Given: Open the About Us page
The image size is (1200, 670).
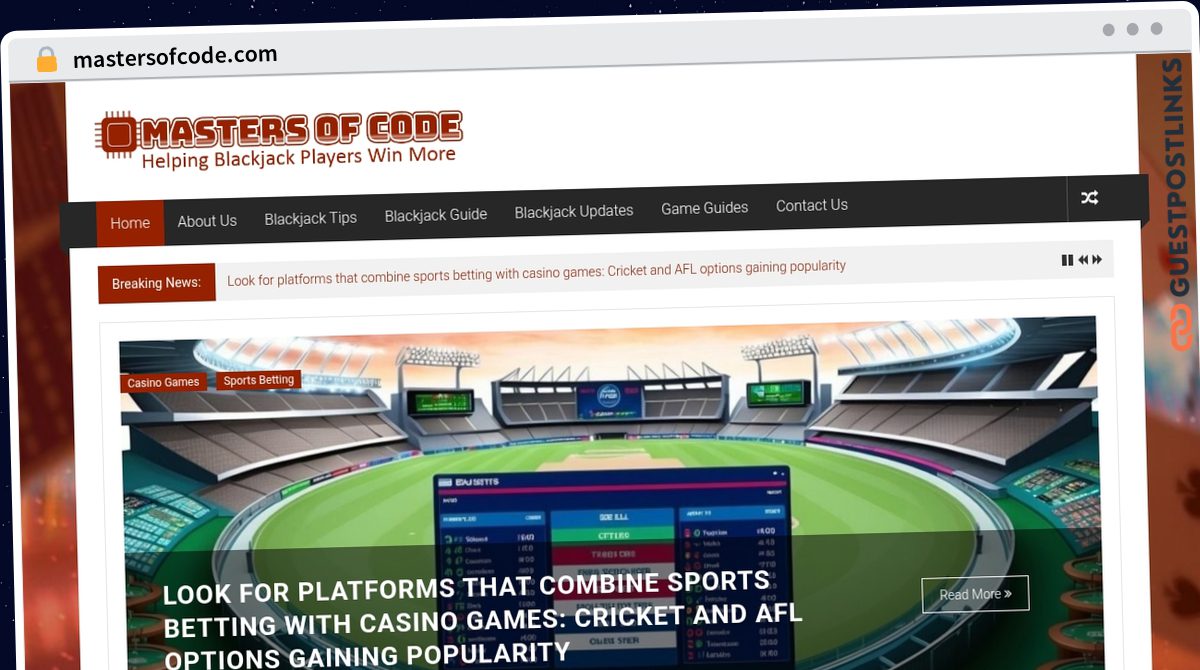Looking at the screenshot, I should (207, 221).
